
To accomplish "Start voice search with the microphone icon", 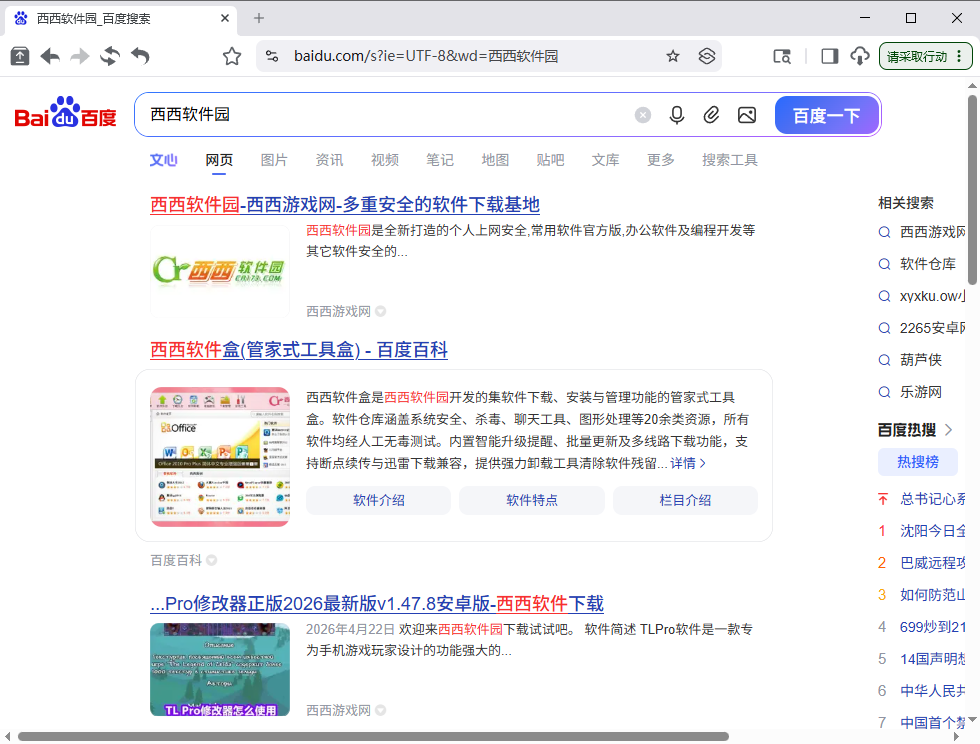I will (x=676, y=115).
